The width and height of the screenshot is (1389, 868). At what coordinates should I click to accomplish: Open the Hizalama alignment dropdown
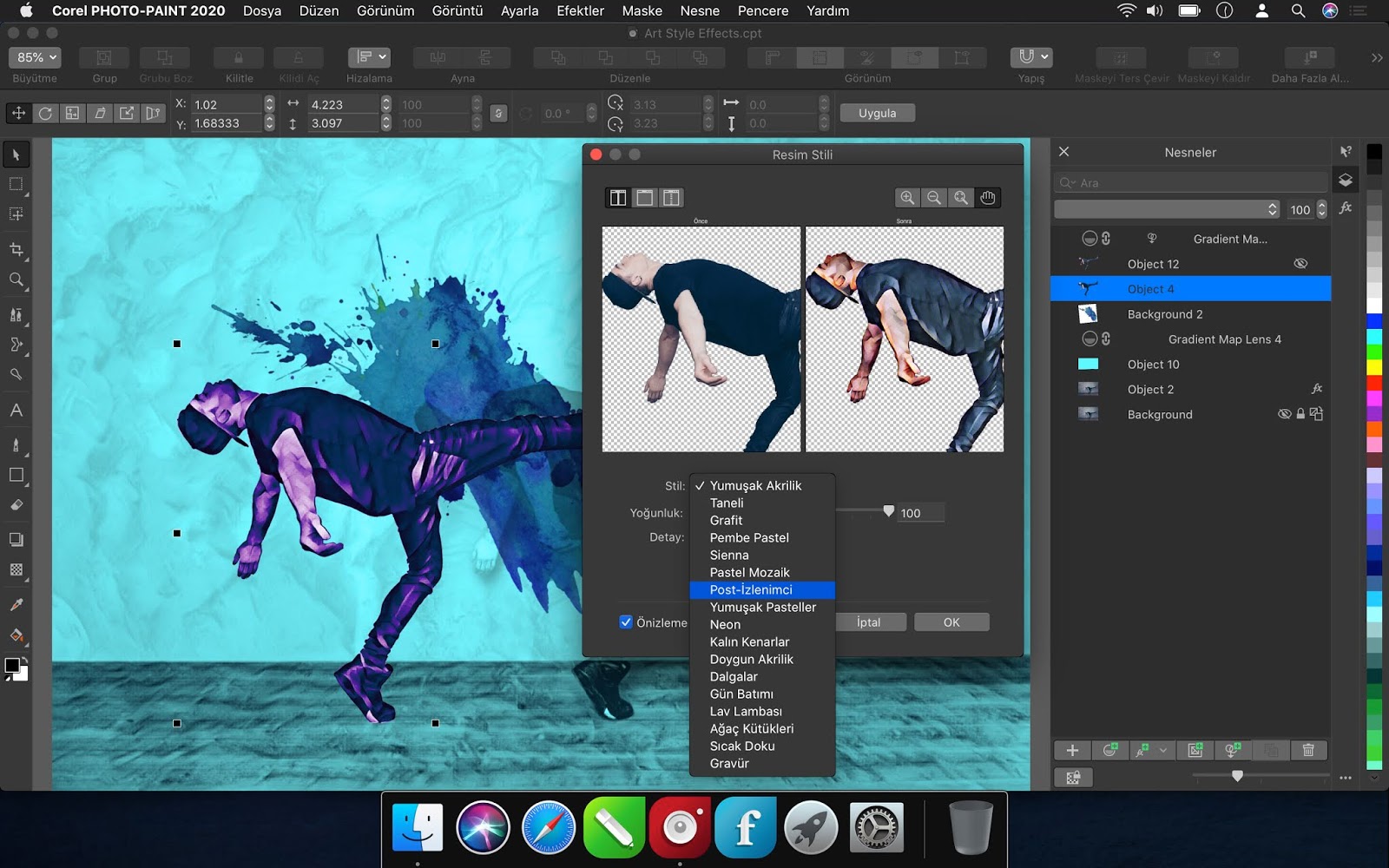(369, 57)
